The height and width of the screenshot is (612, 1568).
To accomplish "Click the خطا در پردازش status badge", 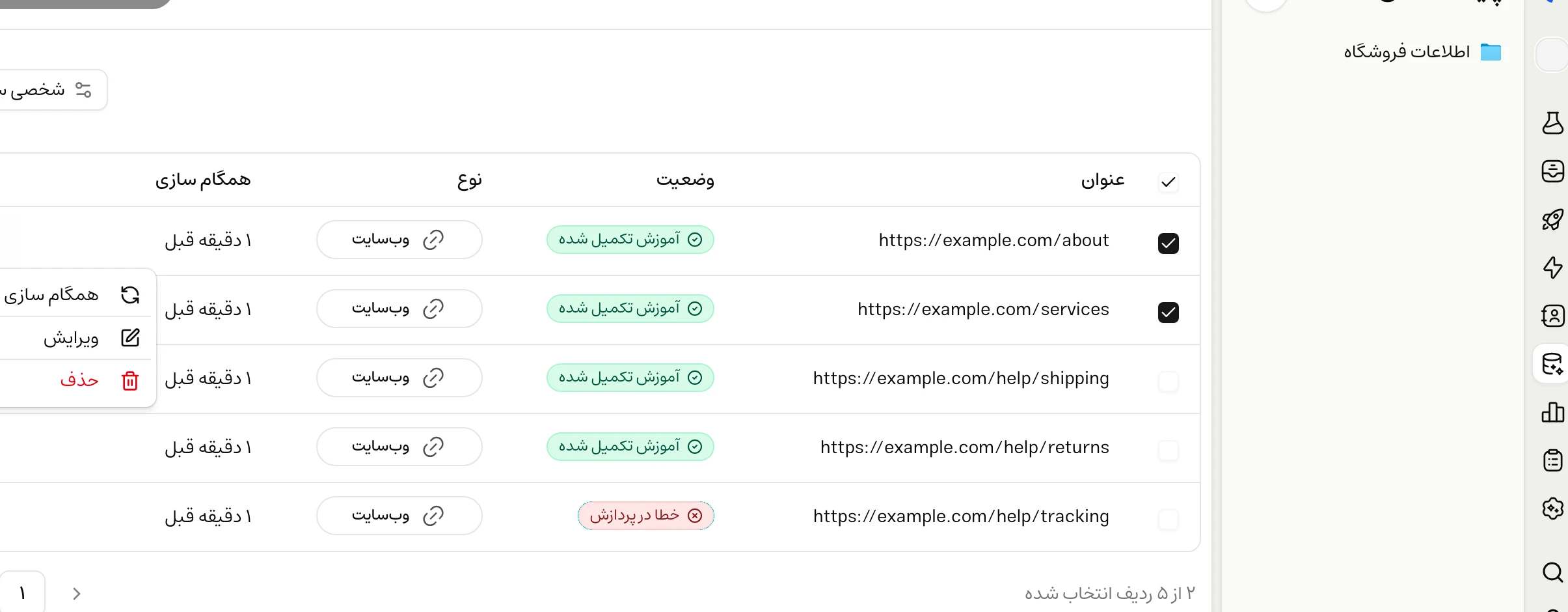I will point(645,516).
